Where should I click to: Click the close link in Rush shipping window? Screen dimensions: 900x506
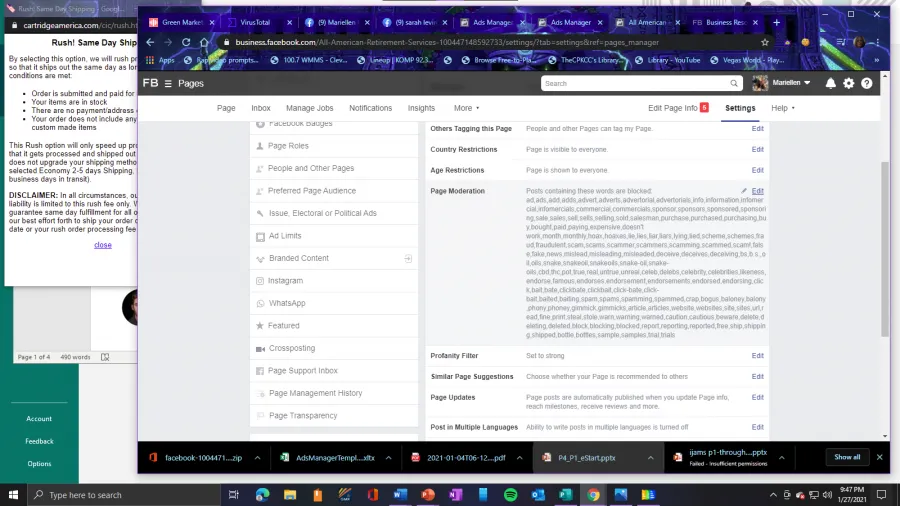[103, 245]
